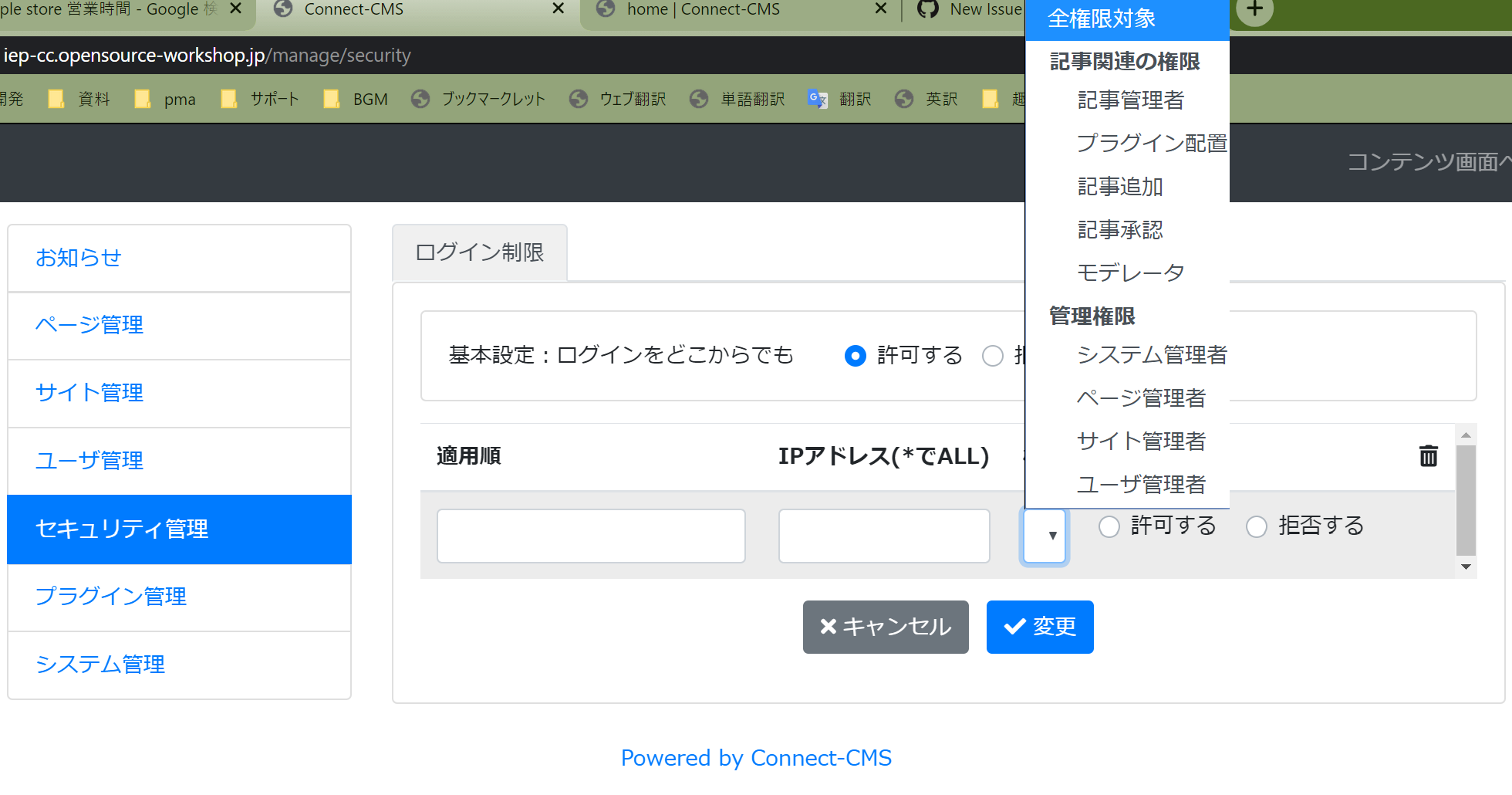Select 許可する for the basic login setting
This screenshot has width=1512, height=795.
[x=856, y=356]
